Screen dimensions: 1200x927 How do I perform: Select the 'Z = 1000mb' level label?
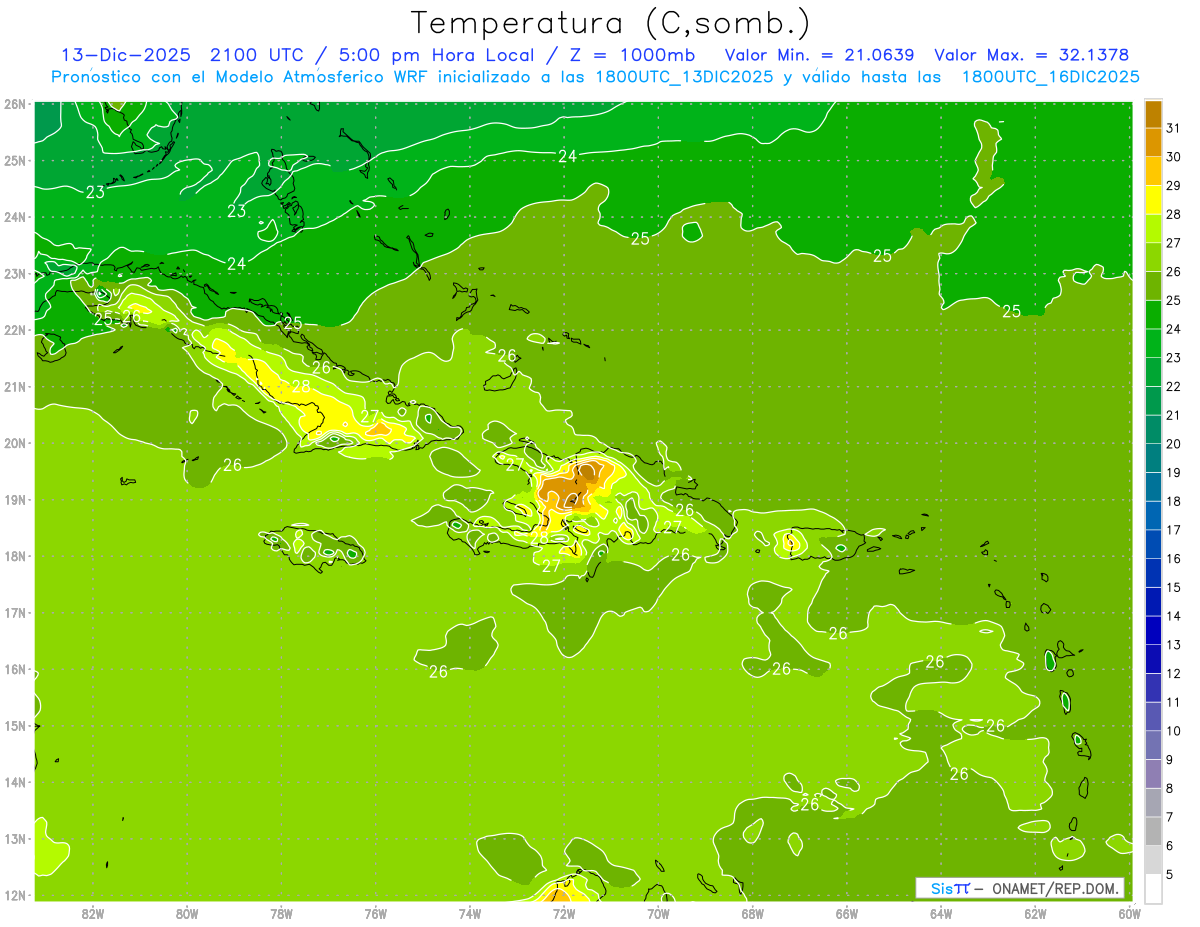coord(633,55)
